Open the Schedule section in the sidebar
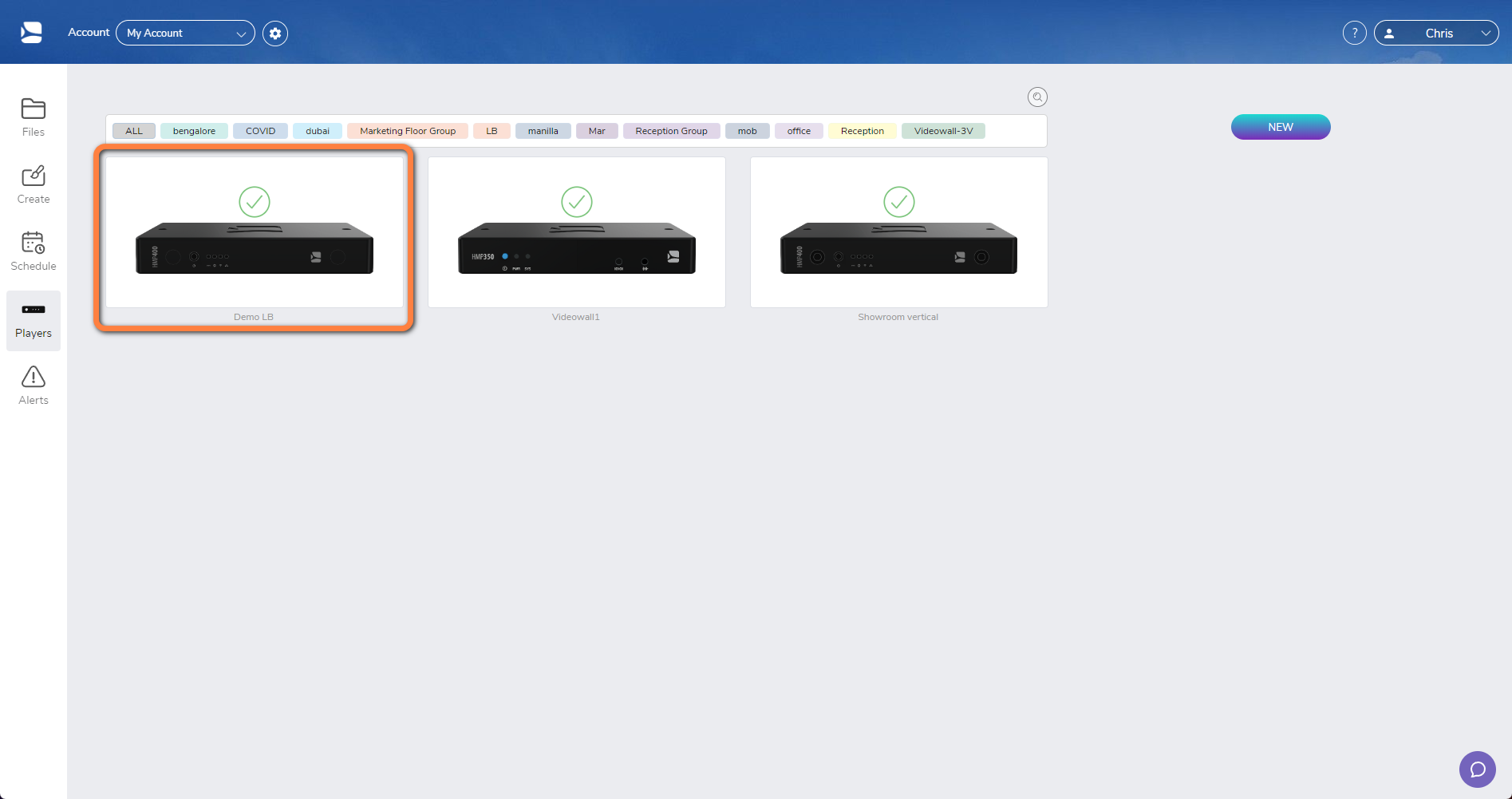This screenshot has height=799, width=1512. click(x=34, y=251)
